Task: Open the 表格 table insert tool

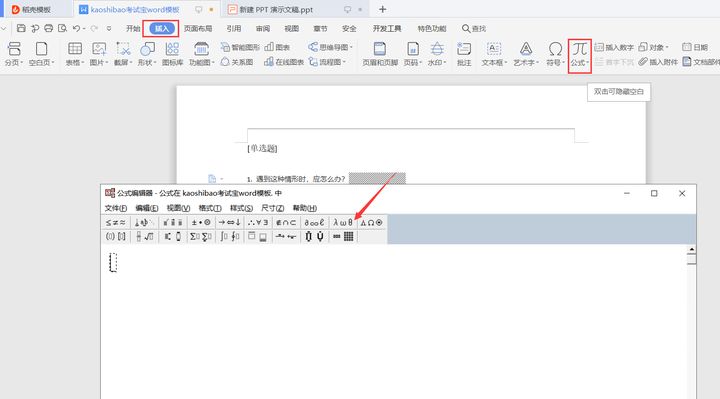Action: (x=74, y=54)
